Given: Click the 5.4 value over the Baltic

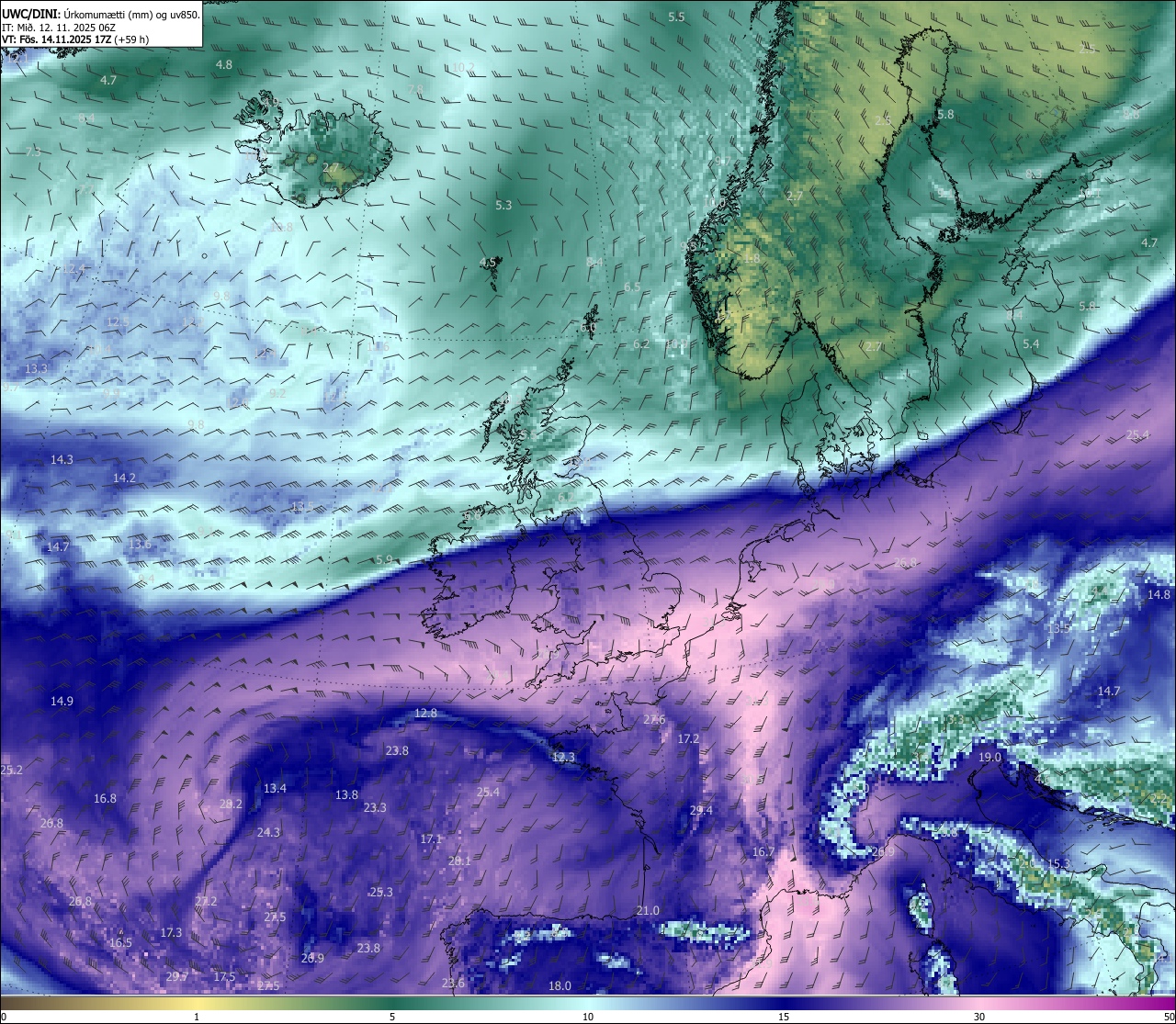Looking at the screenshot, I should pos(1031,343).
